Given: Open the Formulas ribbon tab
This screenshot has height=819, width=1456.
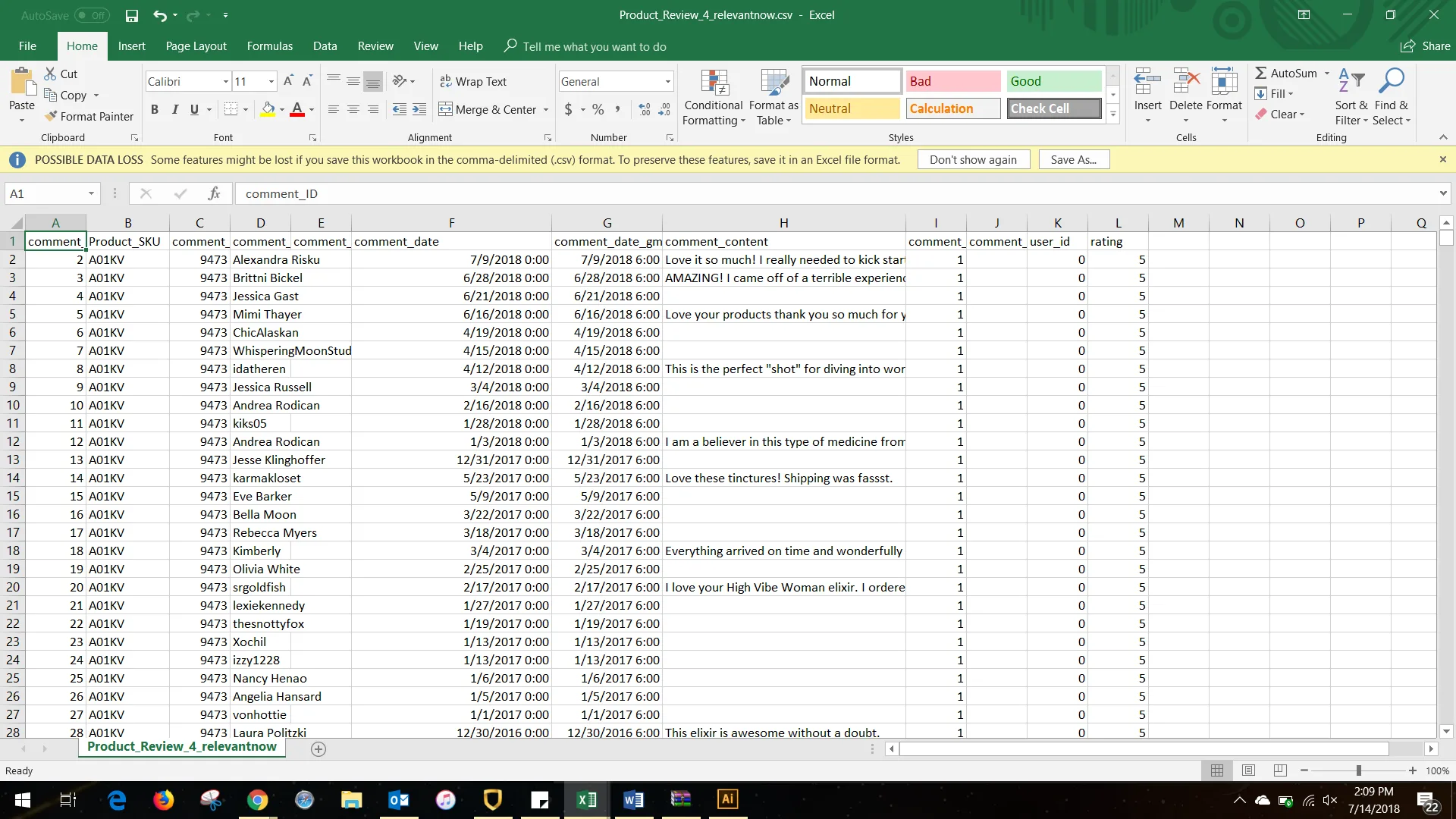Looking at the screenshot, I should pyautogui.click(x=269, y=46).
